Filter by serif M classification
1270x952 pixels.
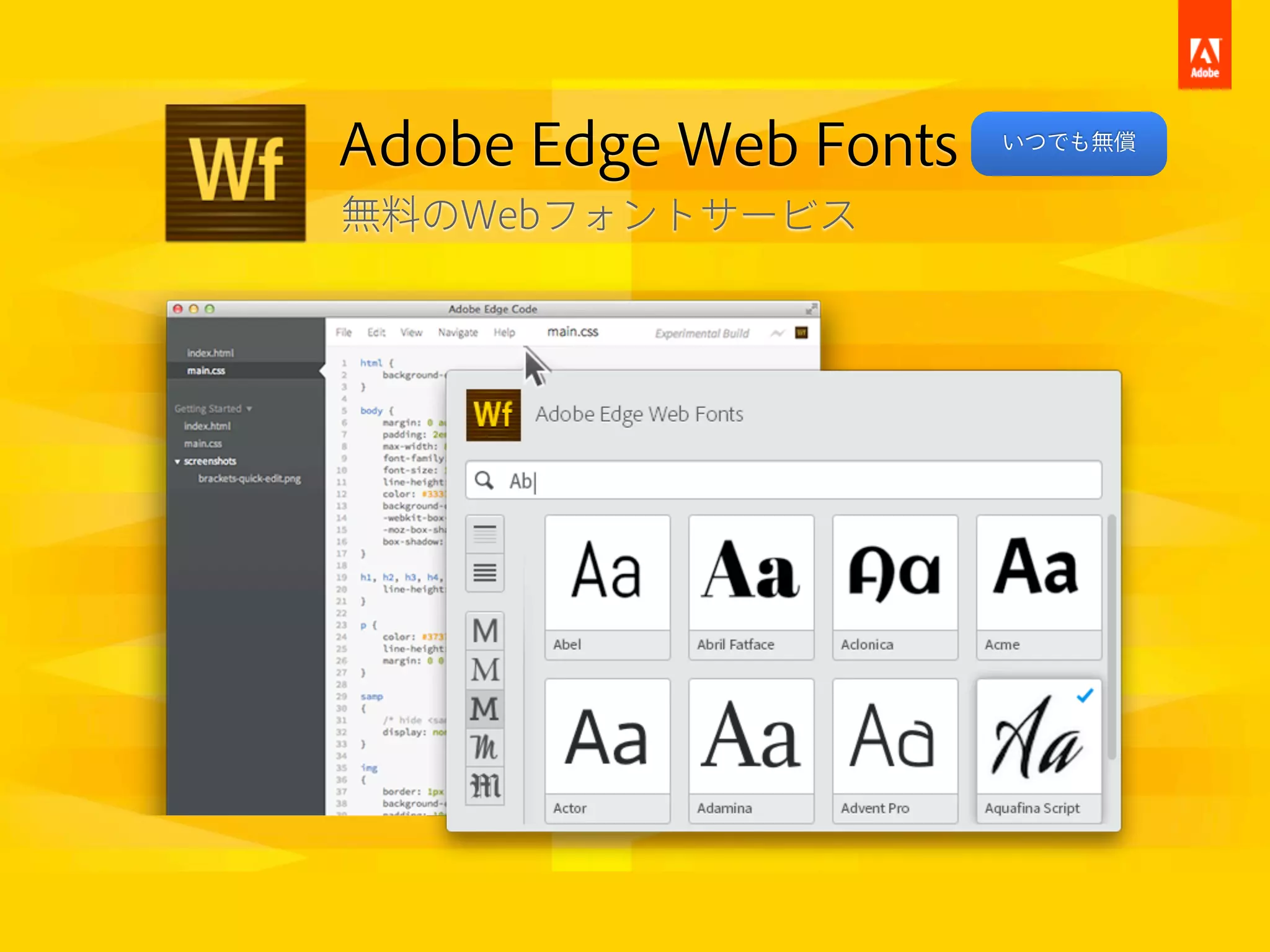click(x=485, y=669)
